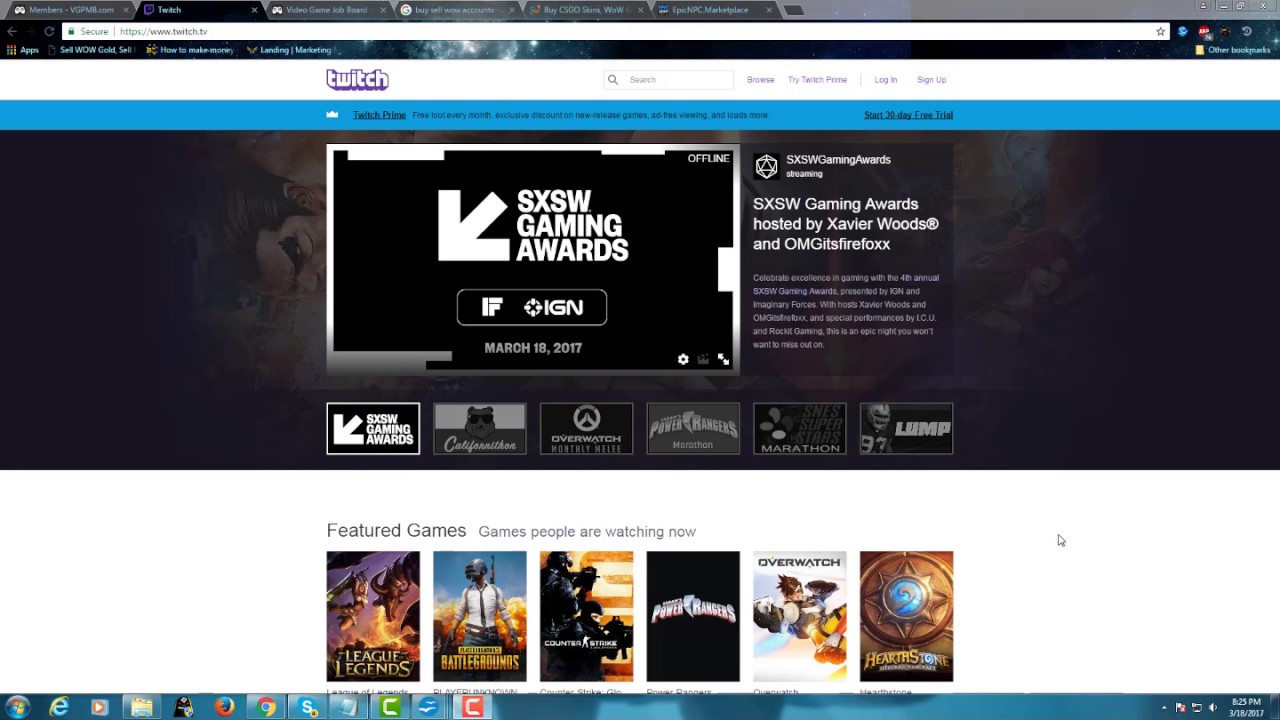The height and width of the screenshot is (720, 1280).
Task: Reload the page in Chrome
Action: (48, 31)
